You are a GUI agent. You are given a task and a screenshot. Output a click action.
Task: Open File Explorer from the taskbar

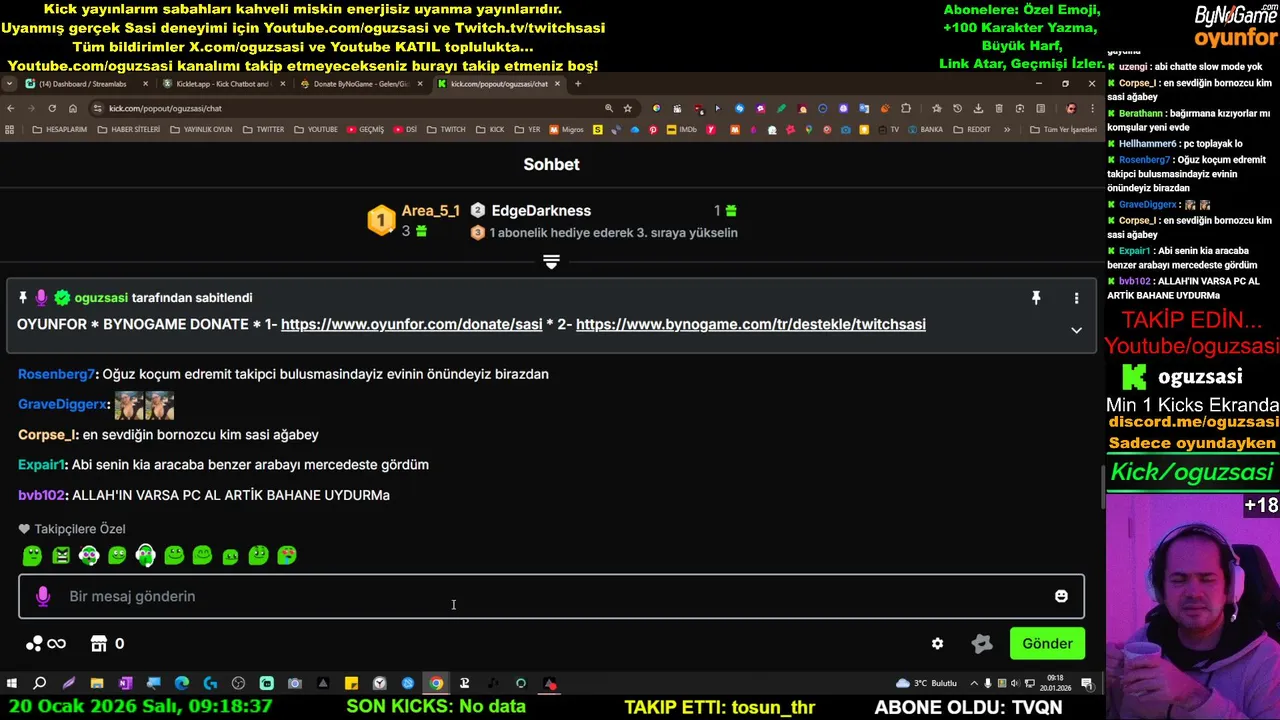[x=97, y=684]
